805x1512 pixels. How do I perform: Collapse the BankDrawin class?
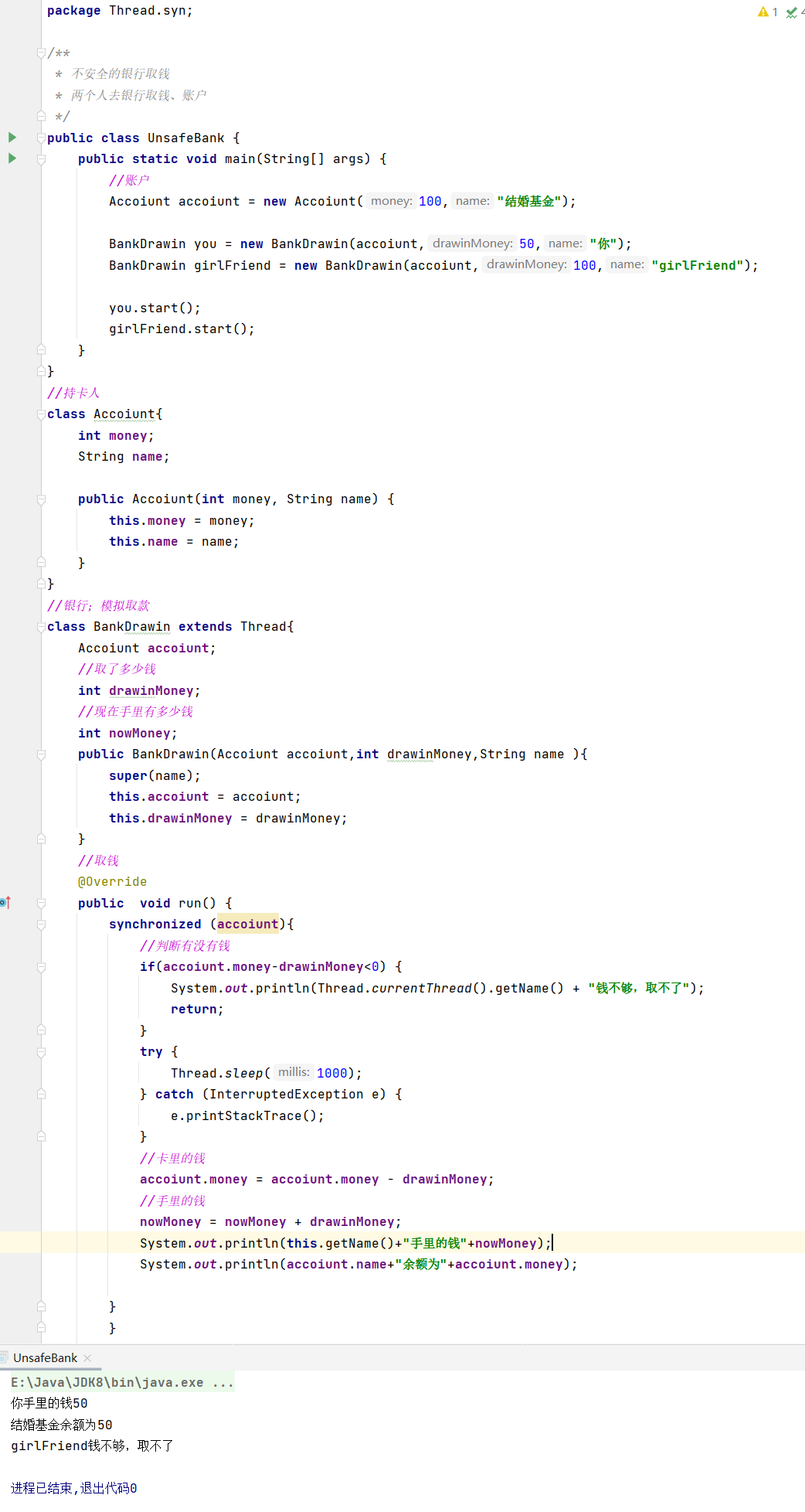coord(41,627)
